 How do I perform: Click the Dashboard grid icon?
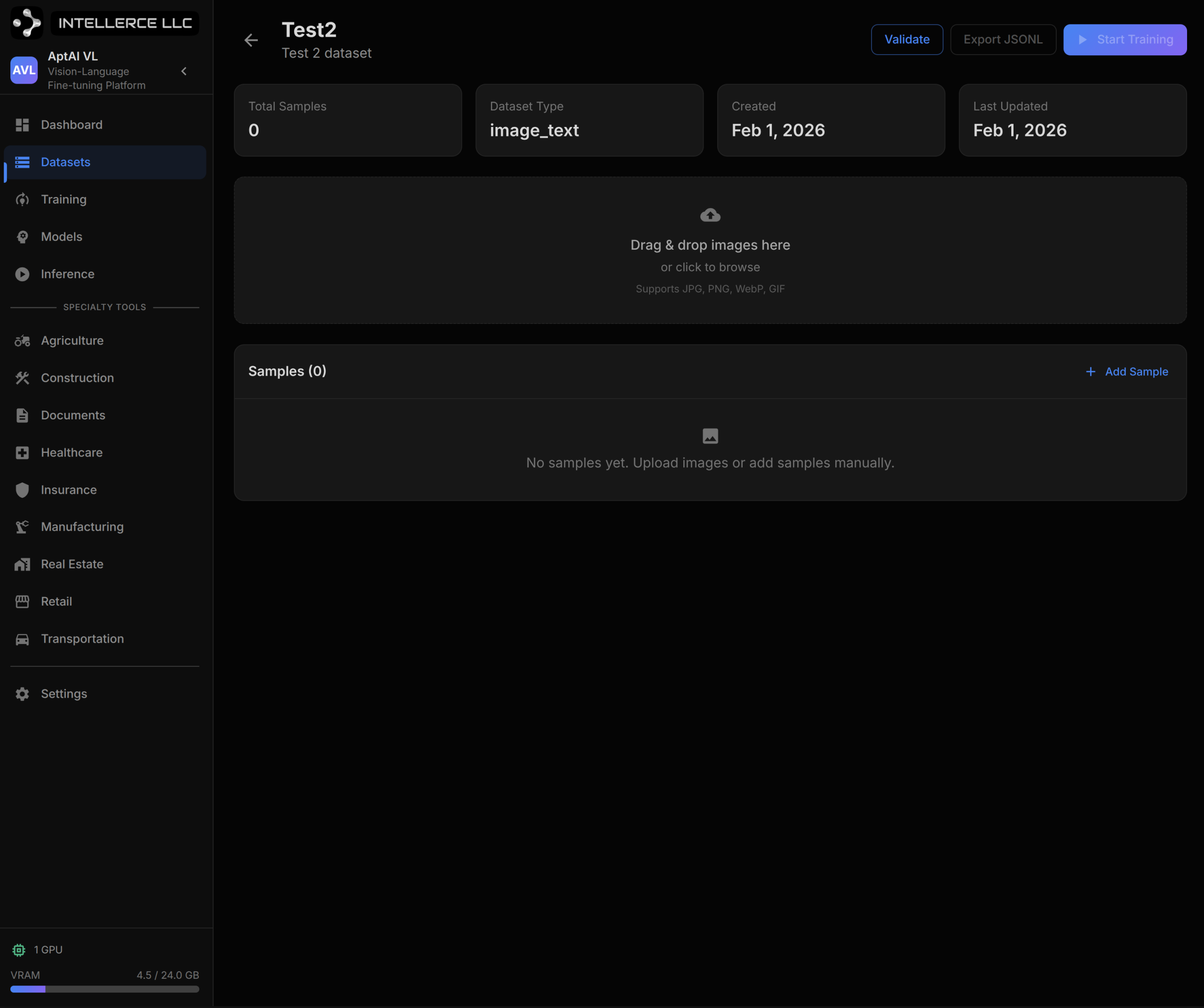click(23, 125)
